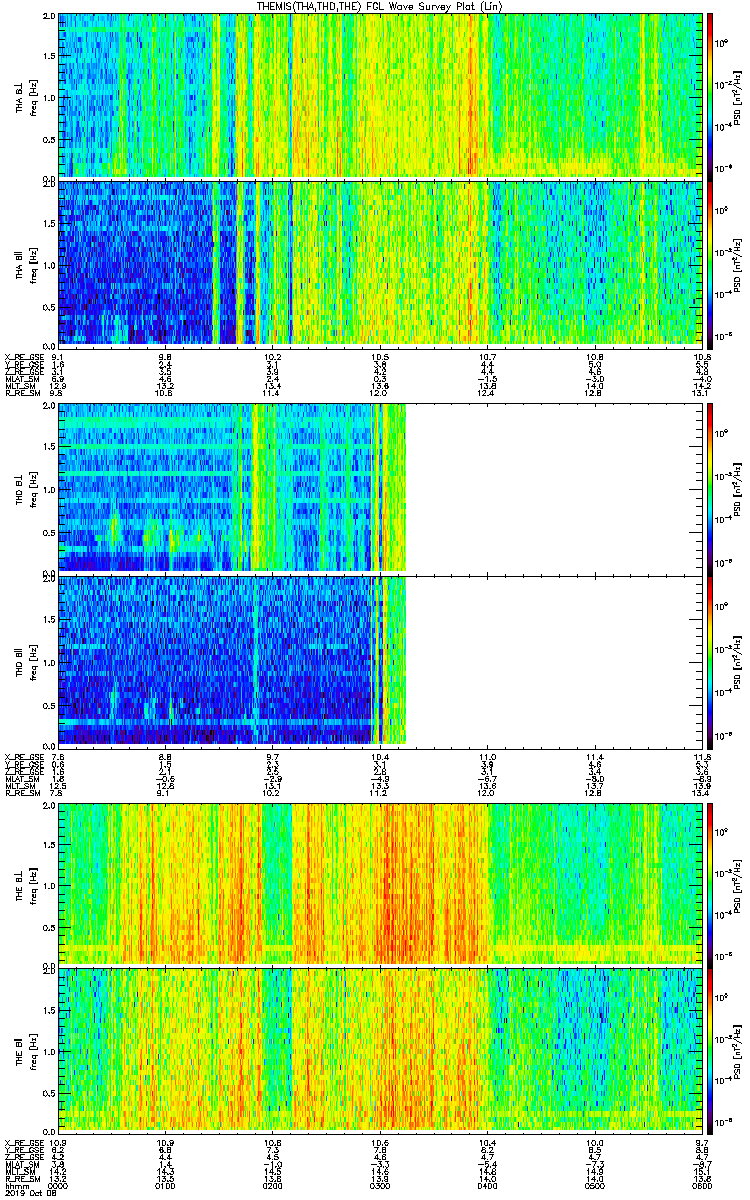
Task: Click the THEMIS FGL Wave Survey Plot title
Action: pyautogui.click(x=382, y=6)
